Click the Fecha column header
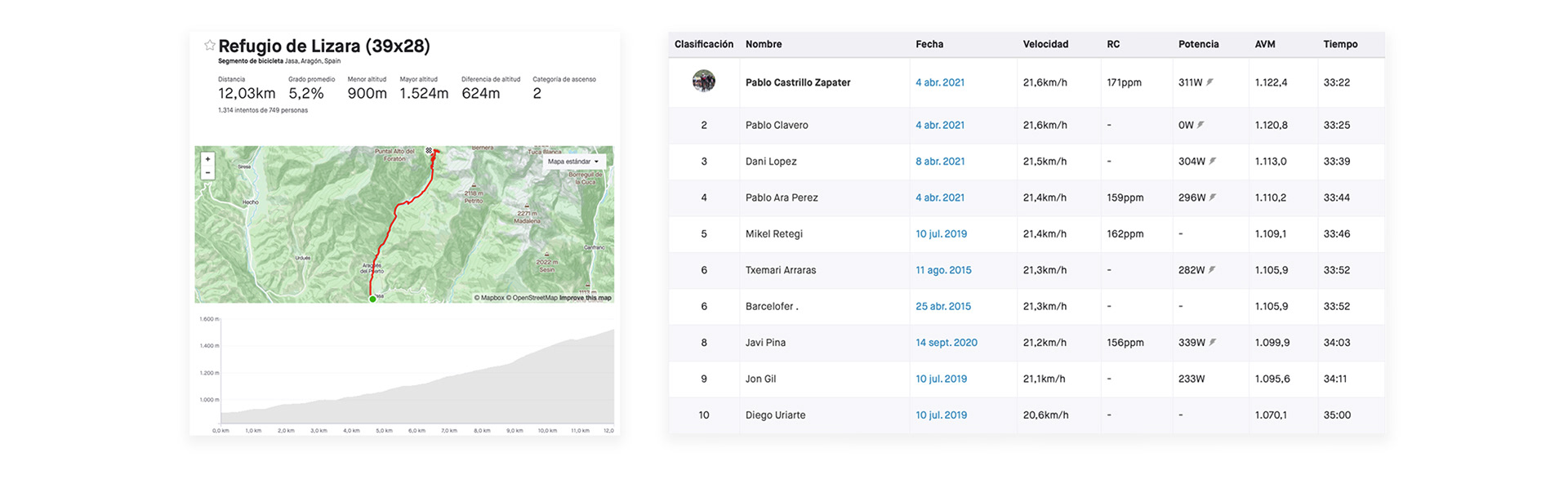 coord(929,44)
